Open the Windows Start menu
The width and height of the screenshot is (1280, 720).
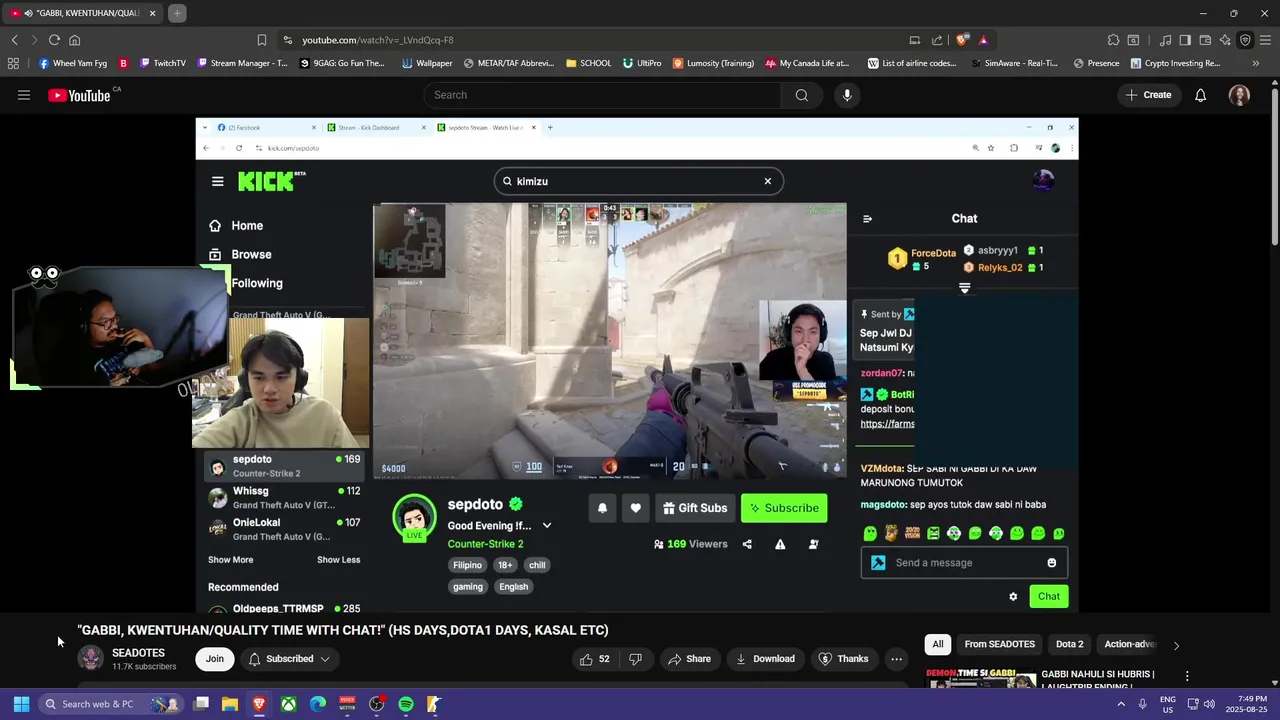click(x=21, y=704)
